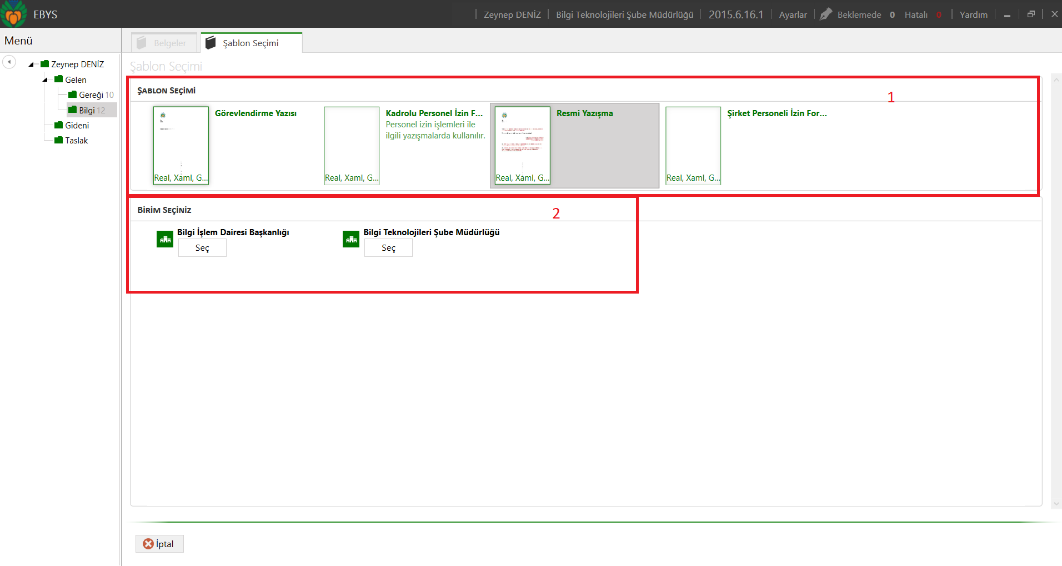
Task: Click Hatalı status in top bar
Action: coord(916,14)
